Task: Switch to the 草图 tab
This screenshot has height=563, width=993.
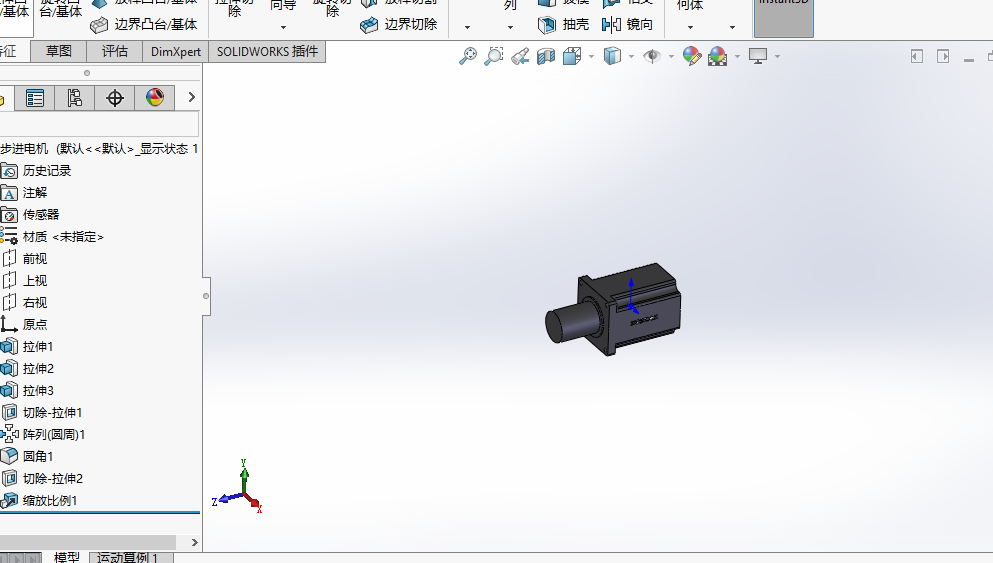Action: point(59,51)
